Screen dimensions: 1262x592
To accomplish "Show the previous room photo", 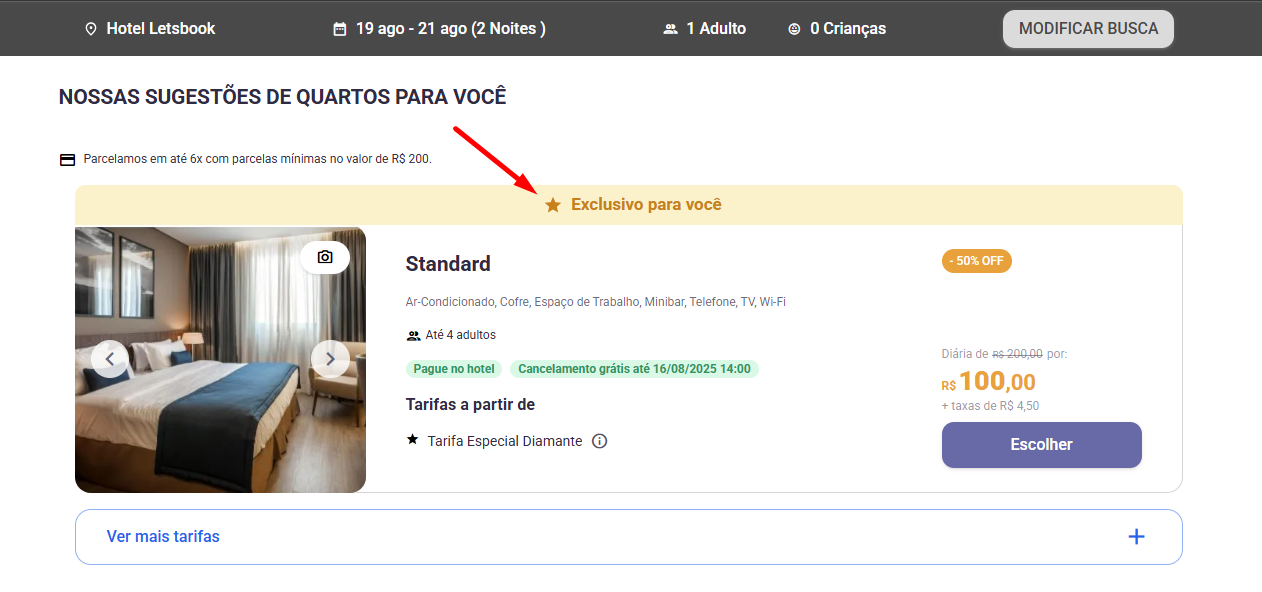I will (x=110, y=359).
